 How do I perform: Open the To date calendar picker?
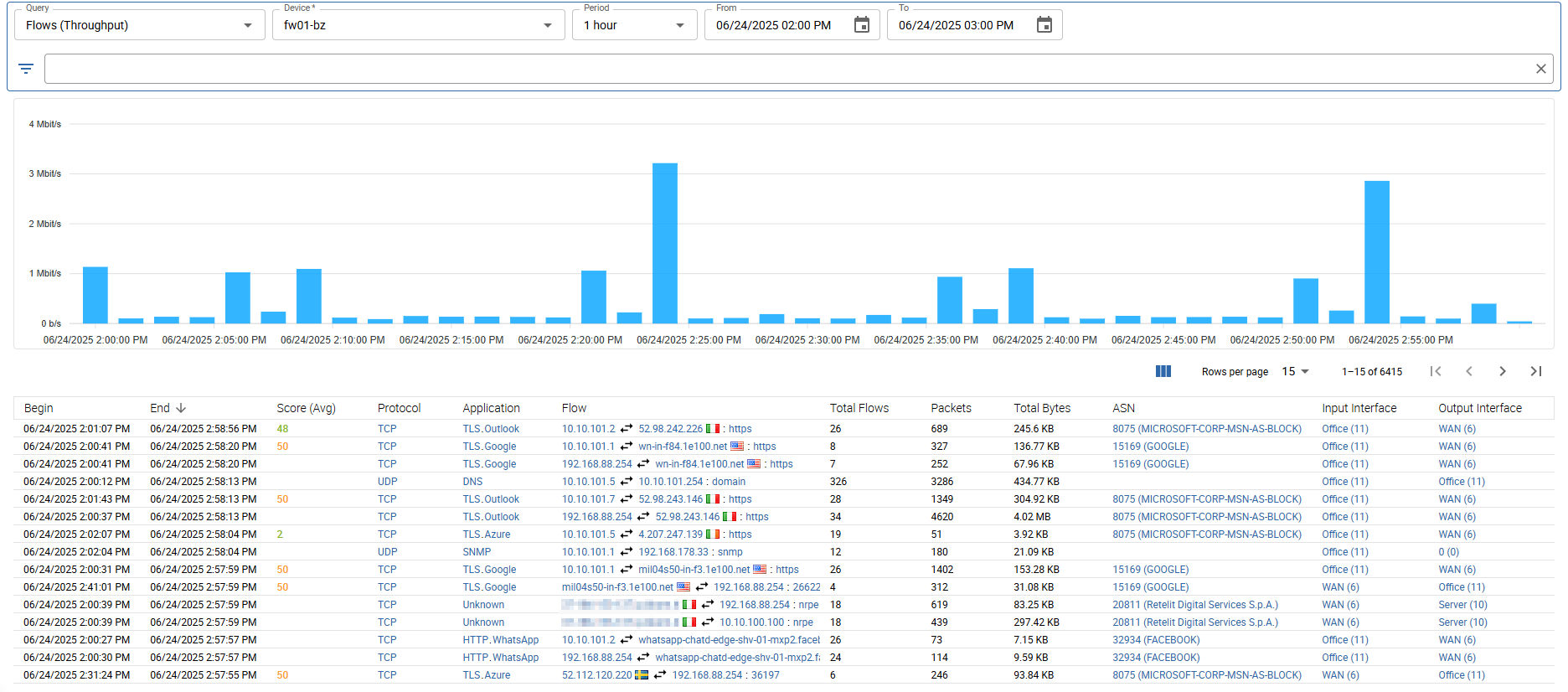(x=1044, y=25)
